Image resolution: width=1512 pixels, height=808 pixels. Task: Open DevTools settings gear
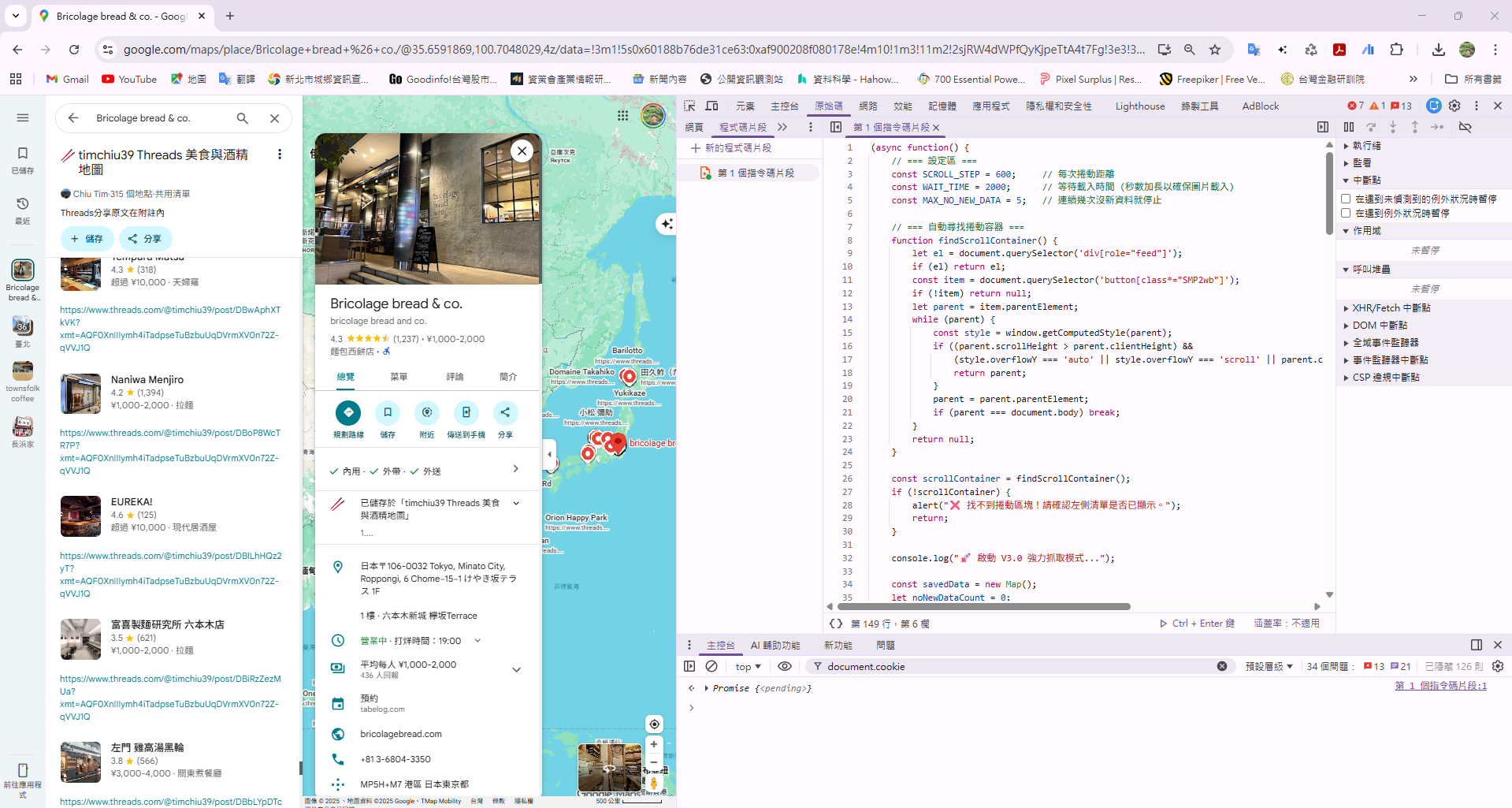click(1454, 106)
